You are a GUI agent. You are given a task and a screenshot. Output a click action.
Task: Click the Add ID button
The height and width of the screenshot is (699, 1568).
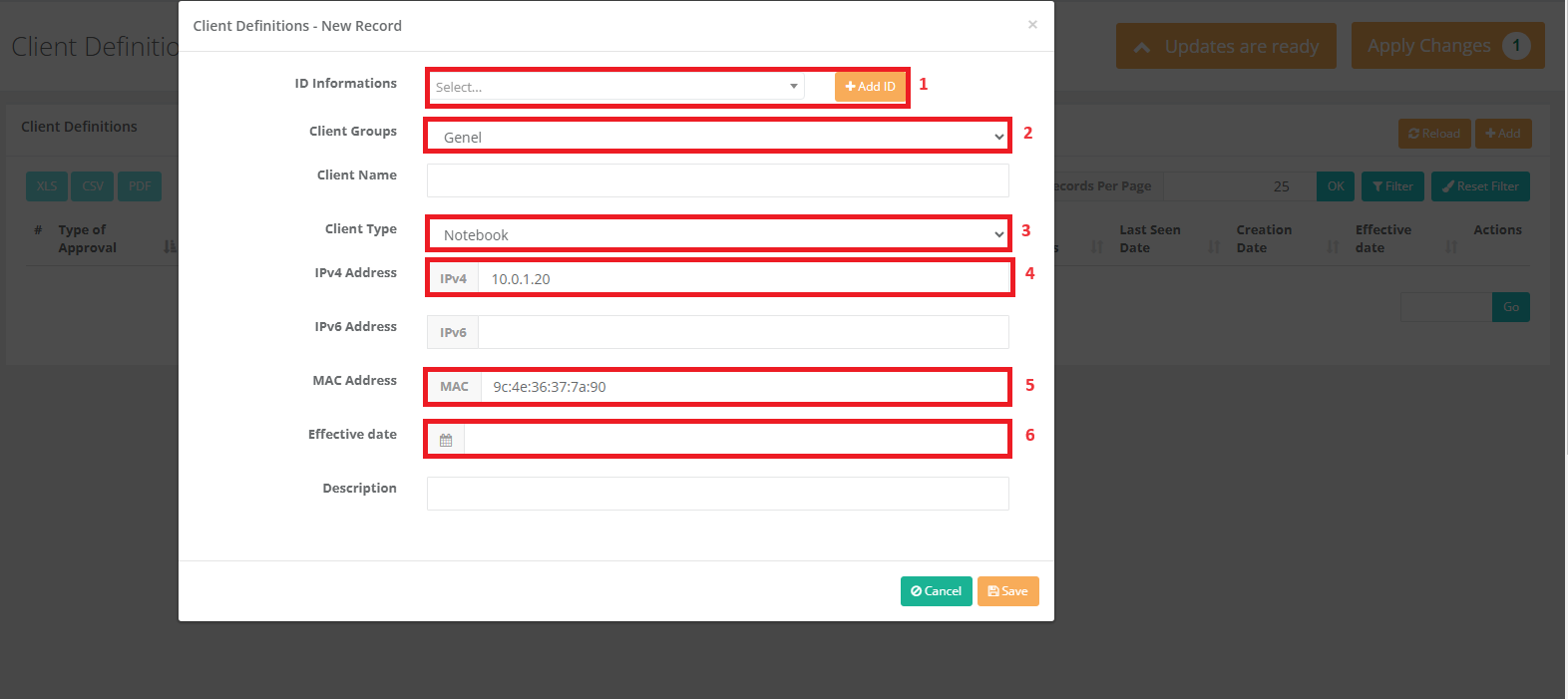coord(870,87)
